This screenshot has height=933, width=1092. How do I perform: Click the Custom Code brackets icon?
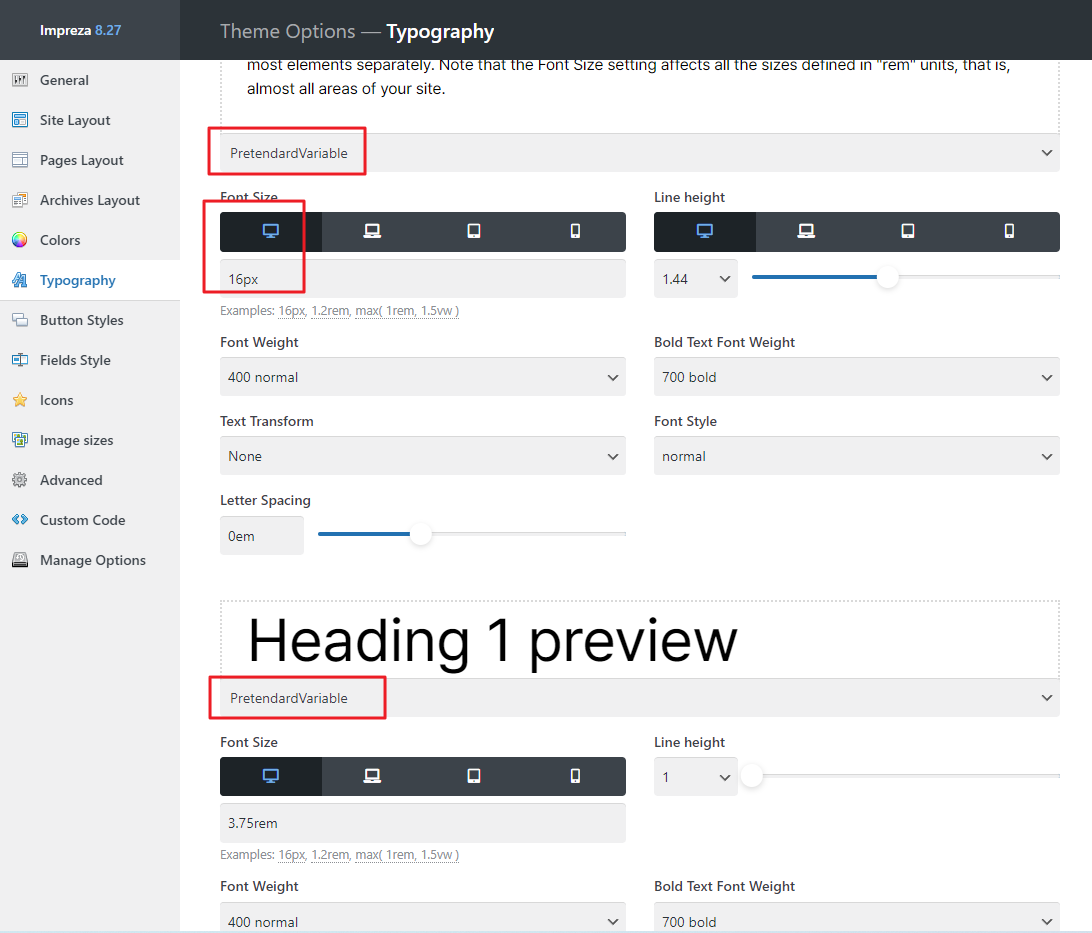20,520
